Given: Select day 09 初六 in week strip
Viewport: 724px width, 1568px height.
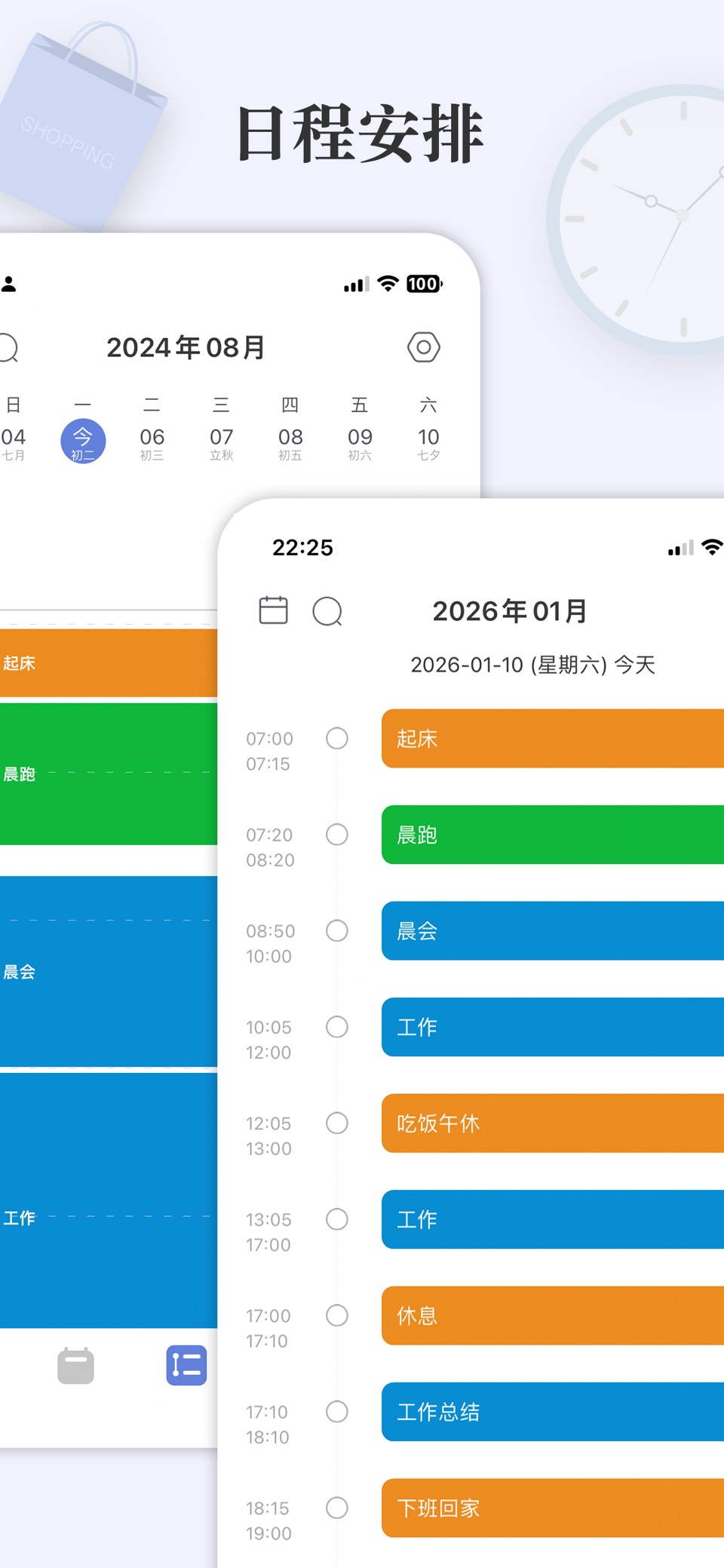Looking at the screenshot, I should 360,442.
